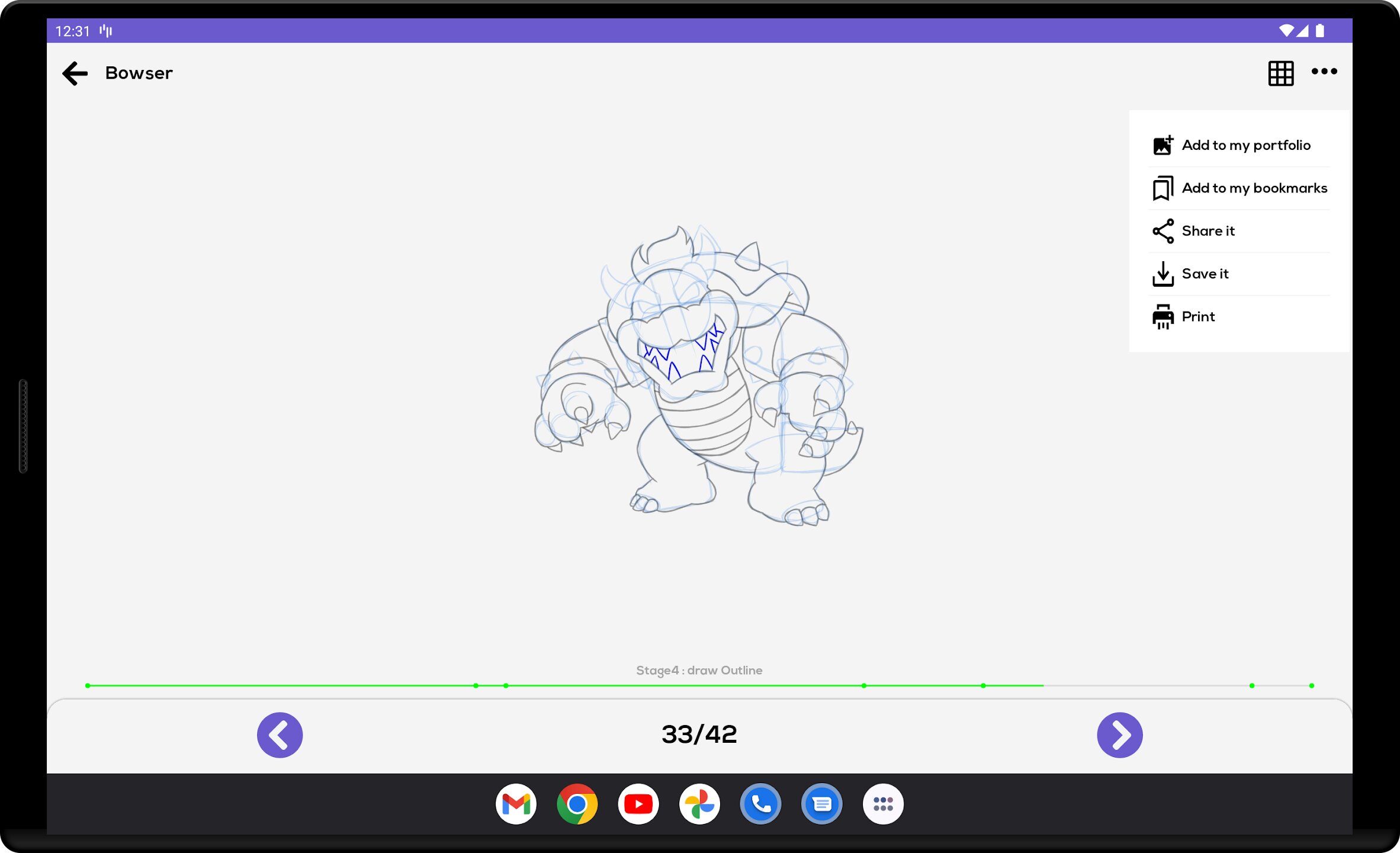Click the Wi-Fi status icon
Viewport: 1400px width, 853px height.
pyautogui.click(x=1286, y=30)
